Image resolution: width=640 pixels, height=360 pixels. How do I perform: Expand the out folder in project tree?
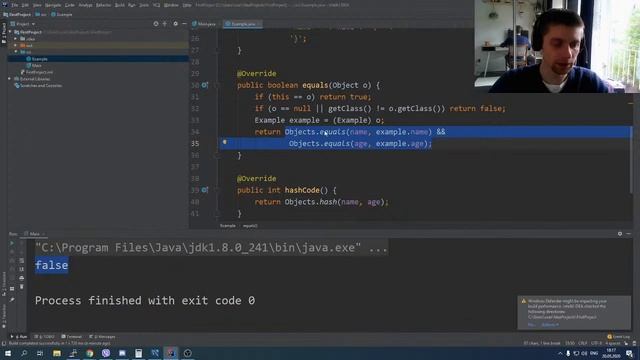pyautogui.click(x=16, y=45)
